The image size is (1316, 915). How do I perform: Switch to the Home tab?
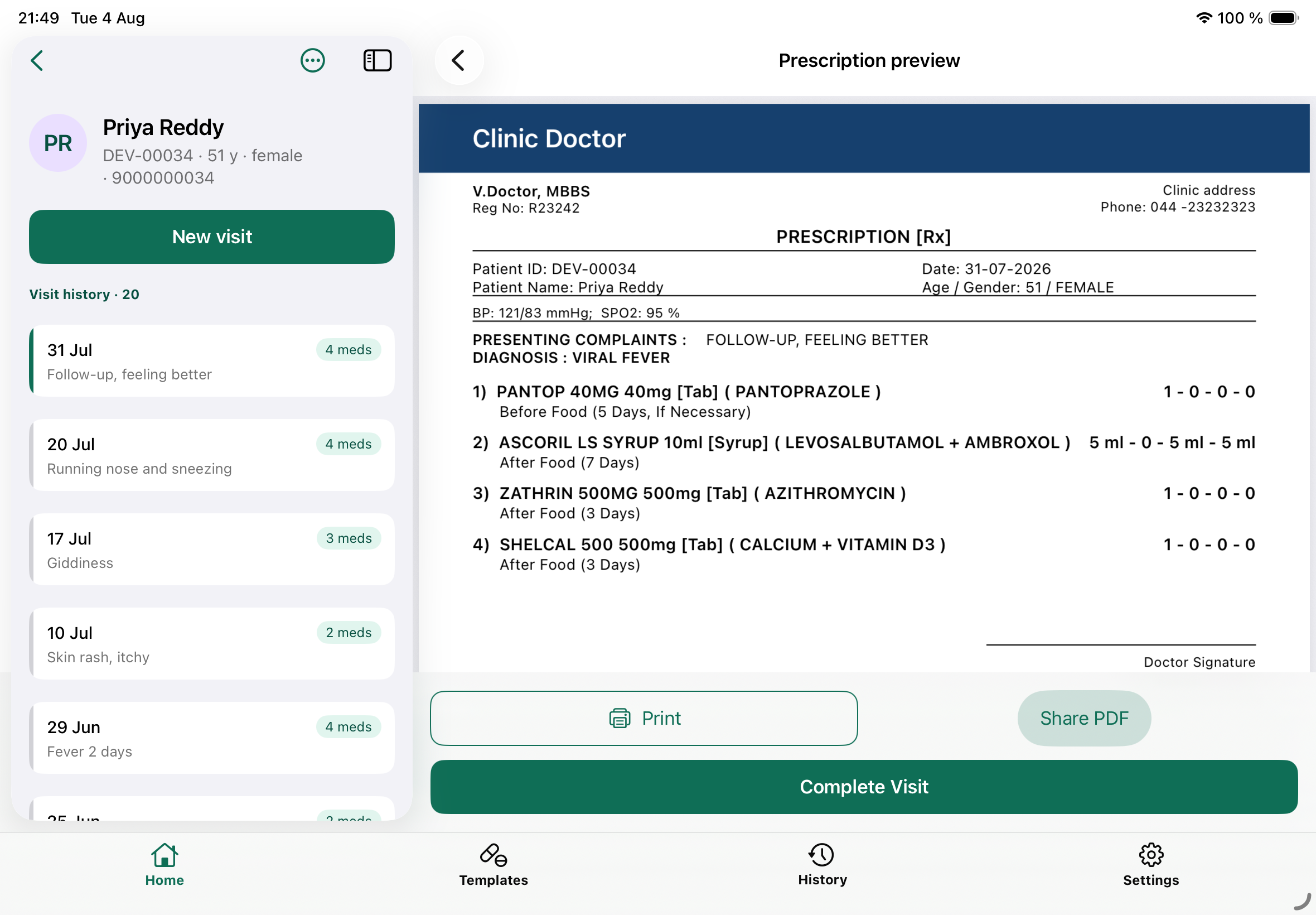pos(164,865)
